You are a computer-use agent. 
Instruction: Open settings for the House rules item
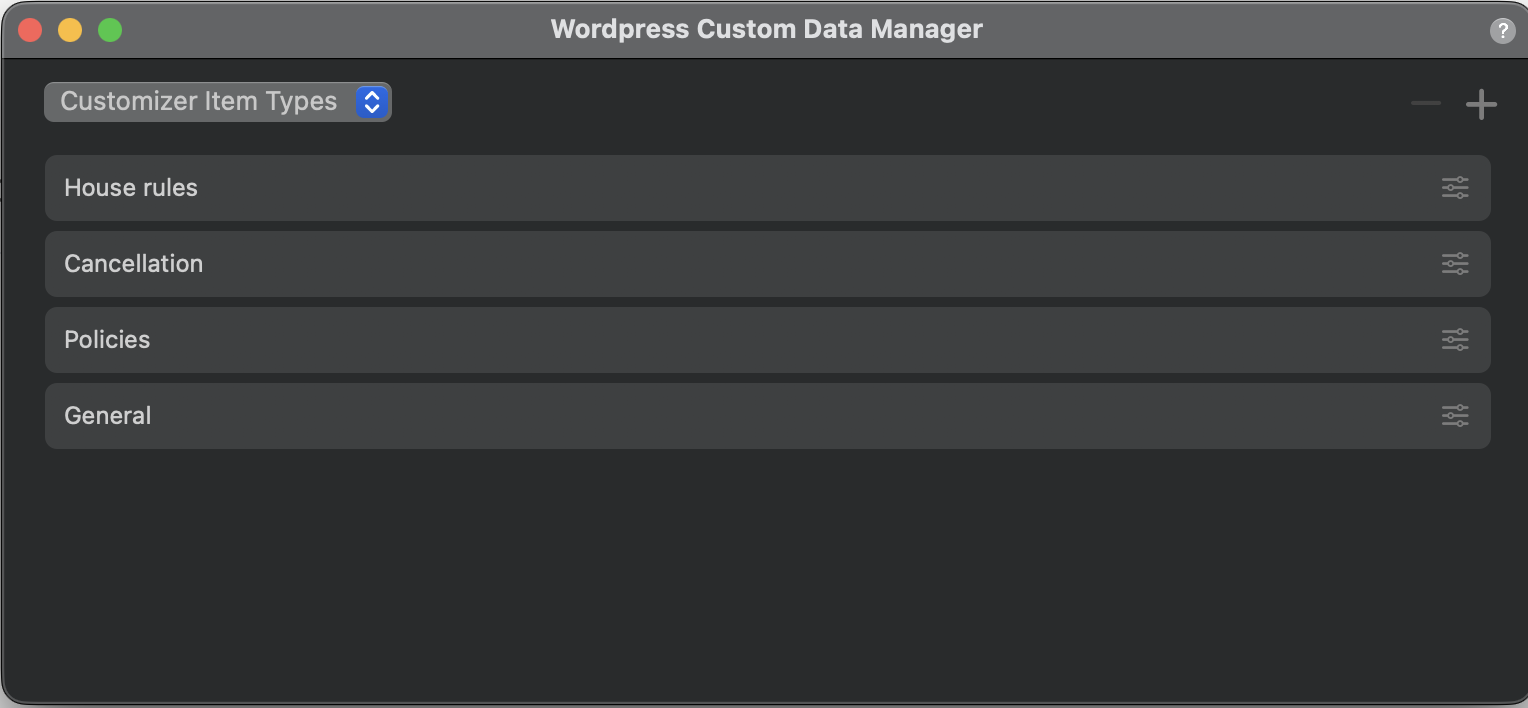(x=1455, y=188)
